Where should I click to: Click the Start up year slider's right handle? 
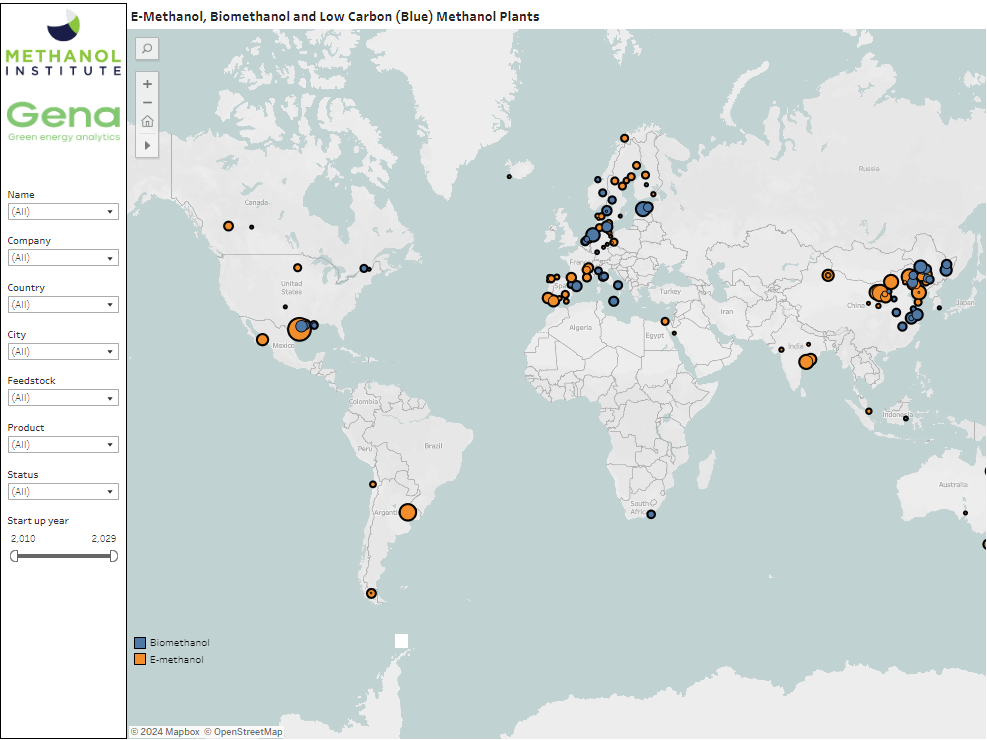(113, 555)
